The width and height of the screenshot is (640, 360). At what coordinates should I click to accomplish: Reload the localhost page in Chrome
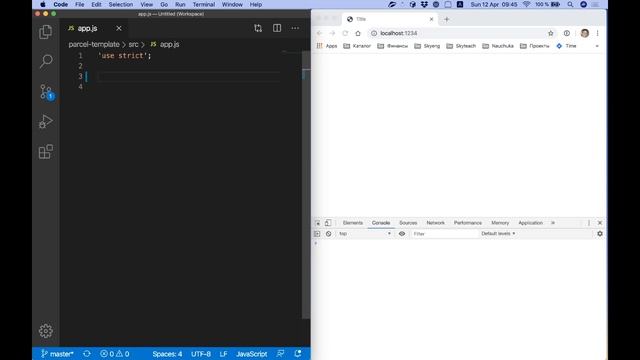pos(345,33)
